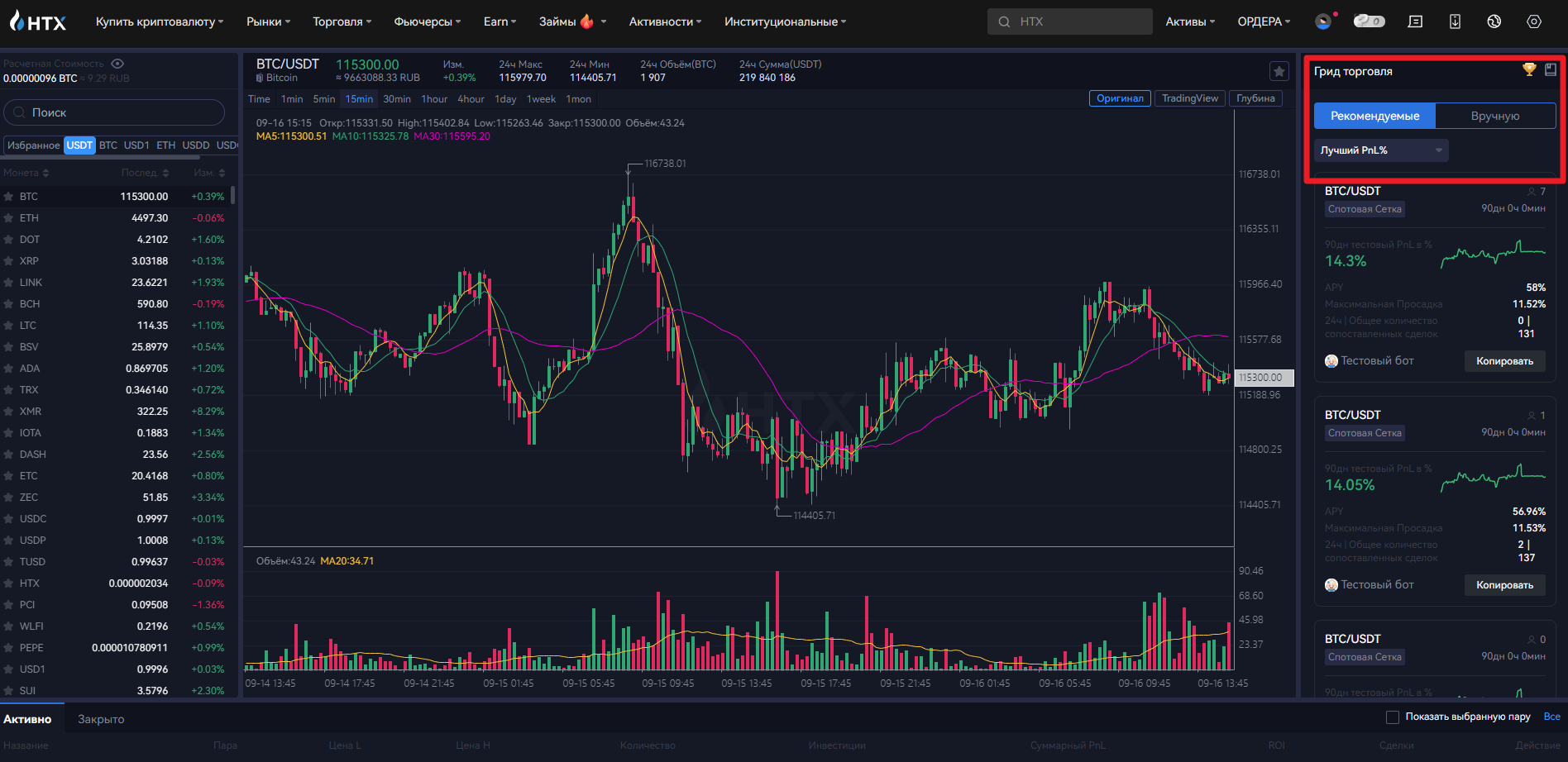Click the gold trophy icon
The height and width of the screenshot is (762, 1568).
(1529, 70)
